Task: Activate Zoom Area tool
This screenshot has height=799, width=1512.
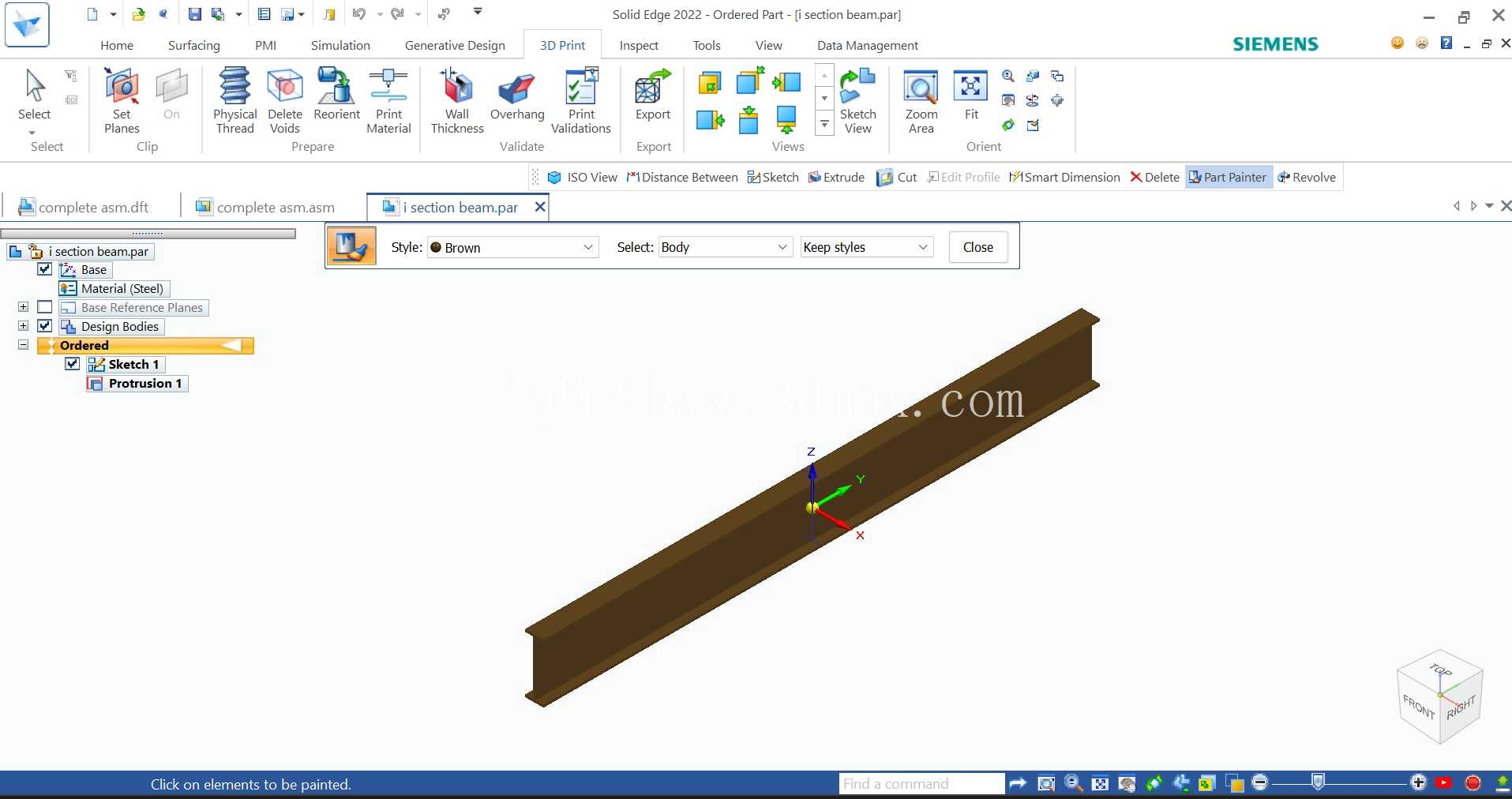Action: (921, 100)
